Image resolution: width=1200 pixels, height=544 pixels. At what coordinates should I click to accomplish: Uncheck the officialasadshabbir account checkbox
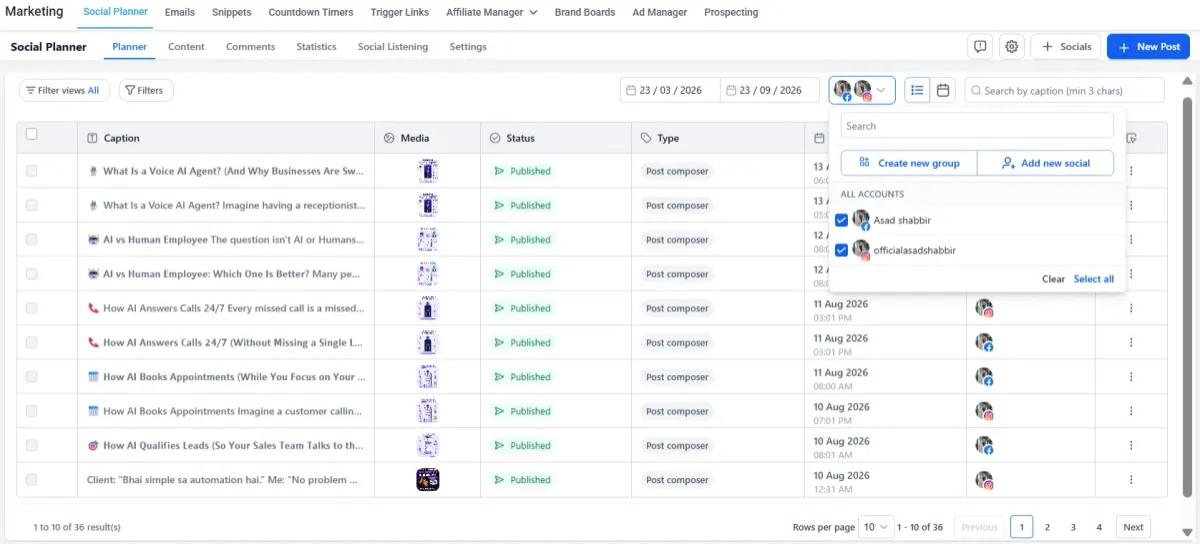pyautogui.click(x=842, y=250)
